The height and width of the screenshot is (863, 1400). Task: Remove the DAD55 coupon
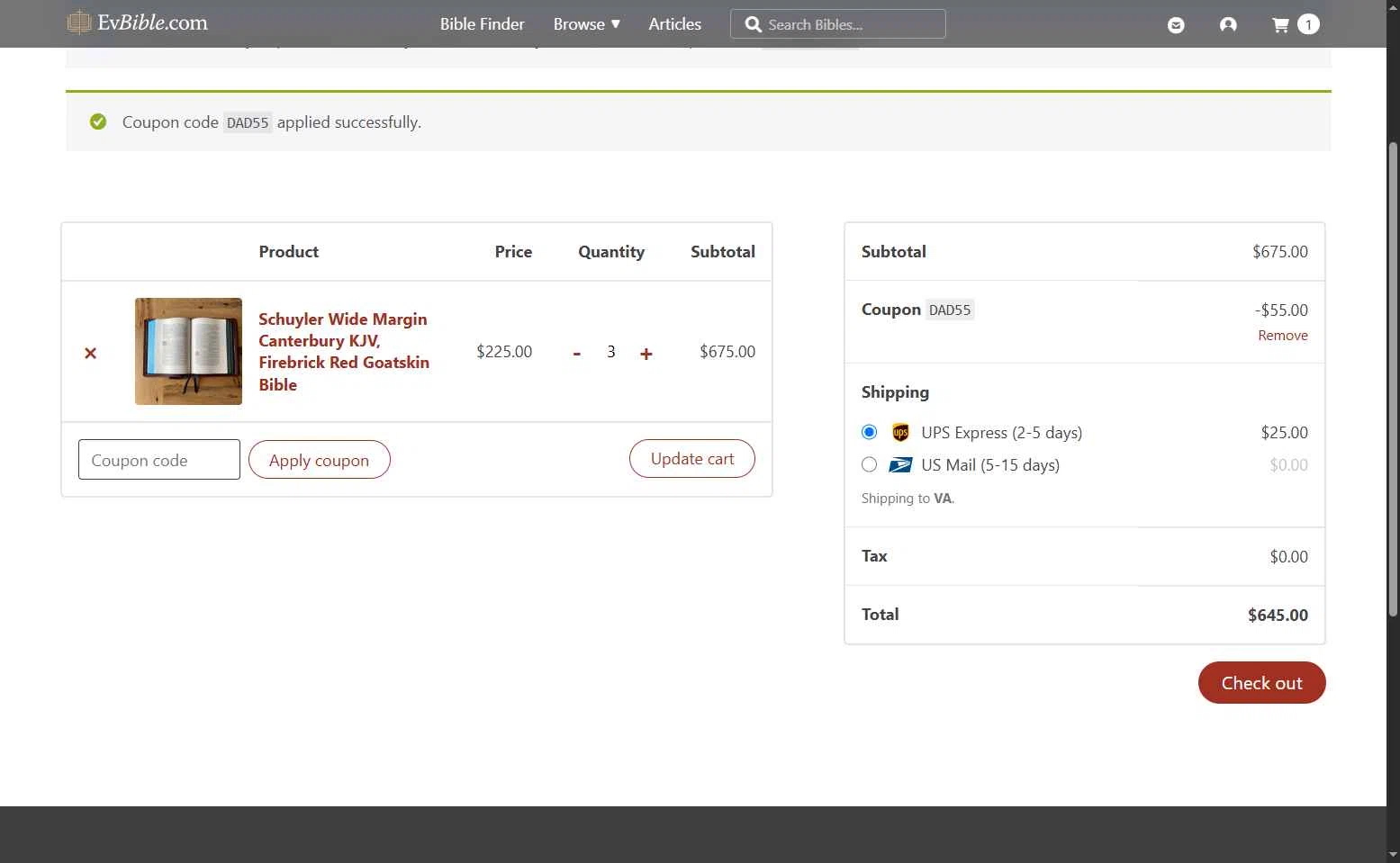click(1283, 336)
